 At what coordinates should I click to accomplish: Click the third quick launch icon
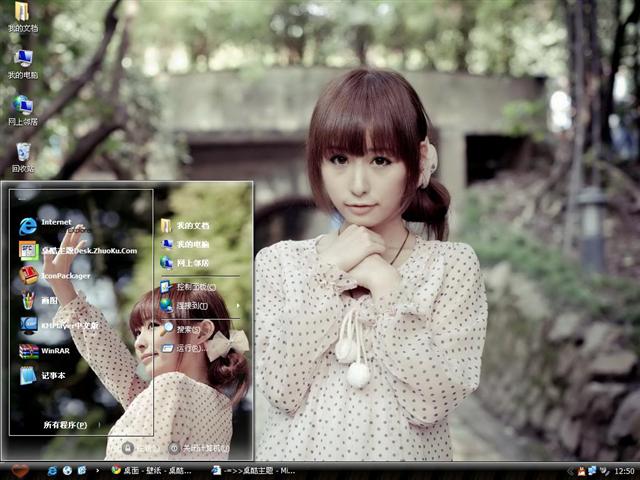click(82, 471)
